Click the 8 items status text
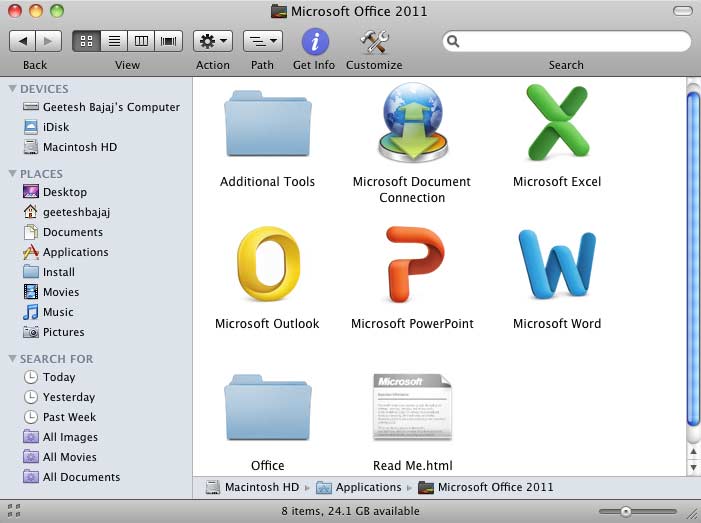Image resolution: width=701 pixels, height=523 pixels. (x=350, y=511)
